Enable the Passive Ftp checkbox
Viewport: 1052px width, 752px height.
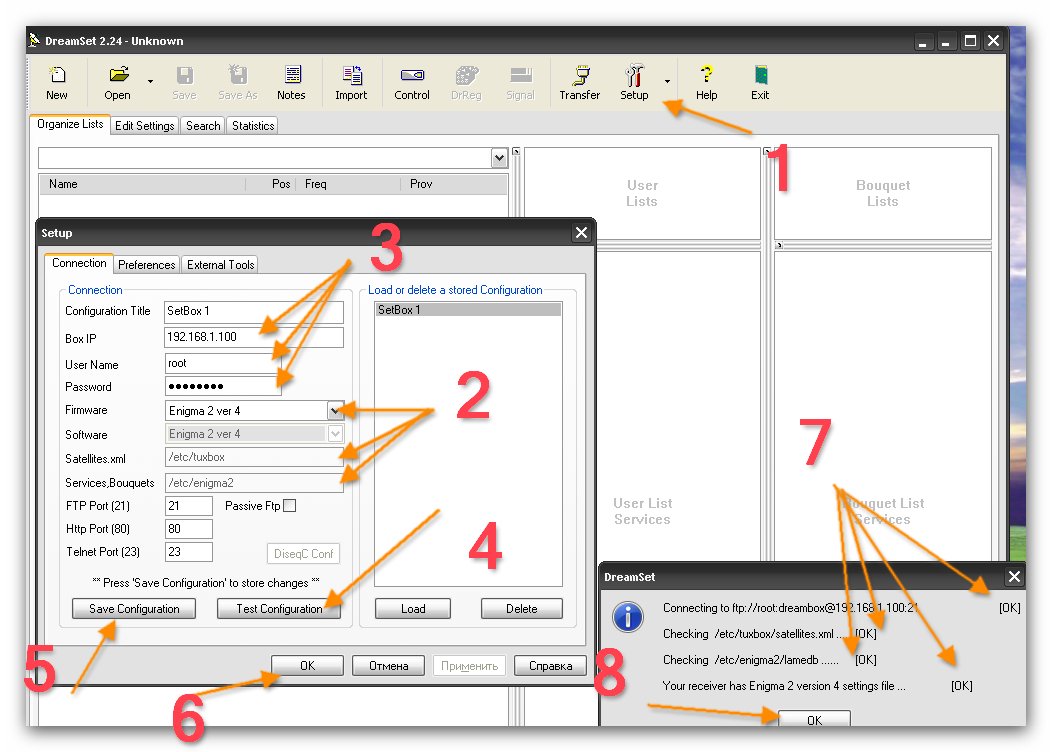click(290, 506)
